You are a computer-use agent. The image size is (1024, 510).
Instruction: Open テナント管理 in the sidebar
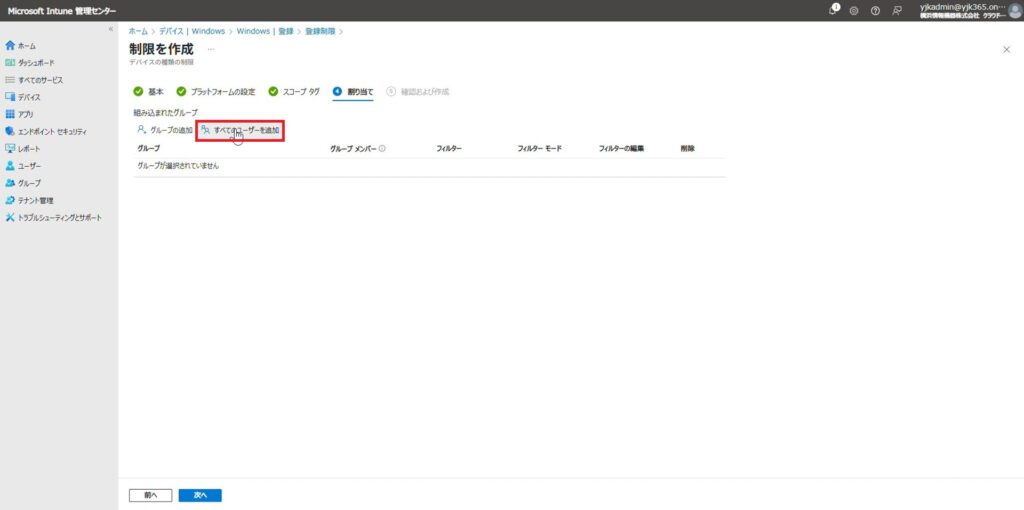(x=35, y=200)
